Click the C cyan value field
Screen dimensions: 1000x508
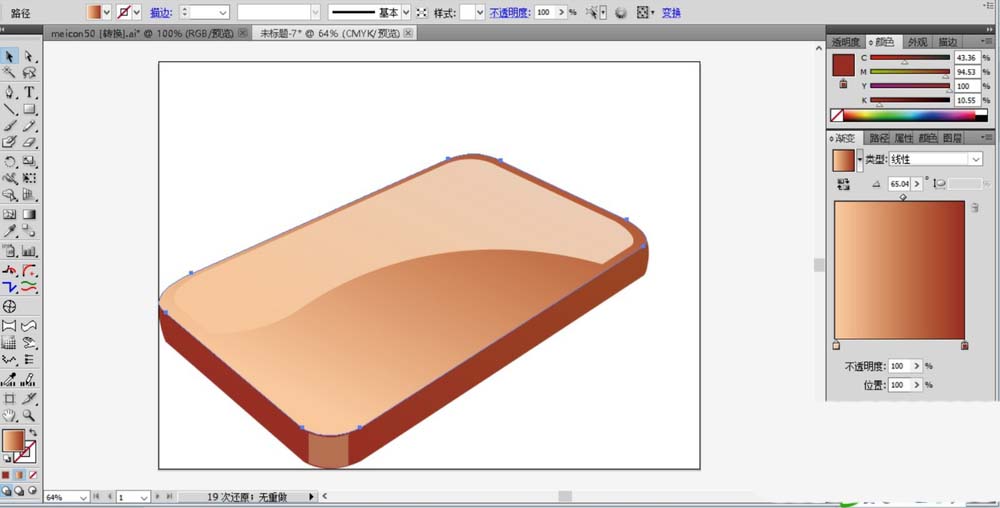(x=967, y=57)
